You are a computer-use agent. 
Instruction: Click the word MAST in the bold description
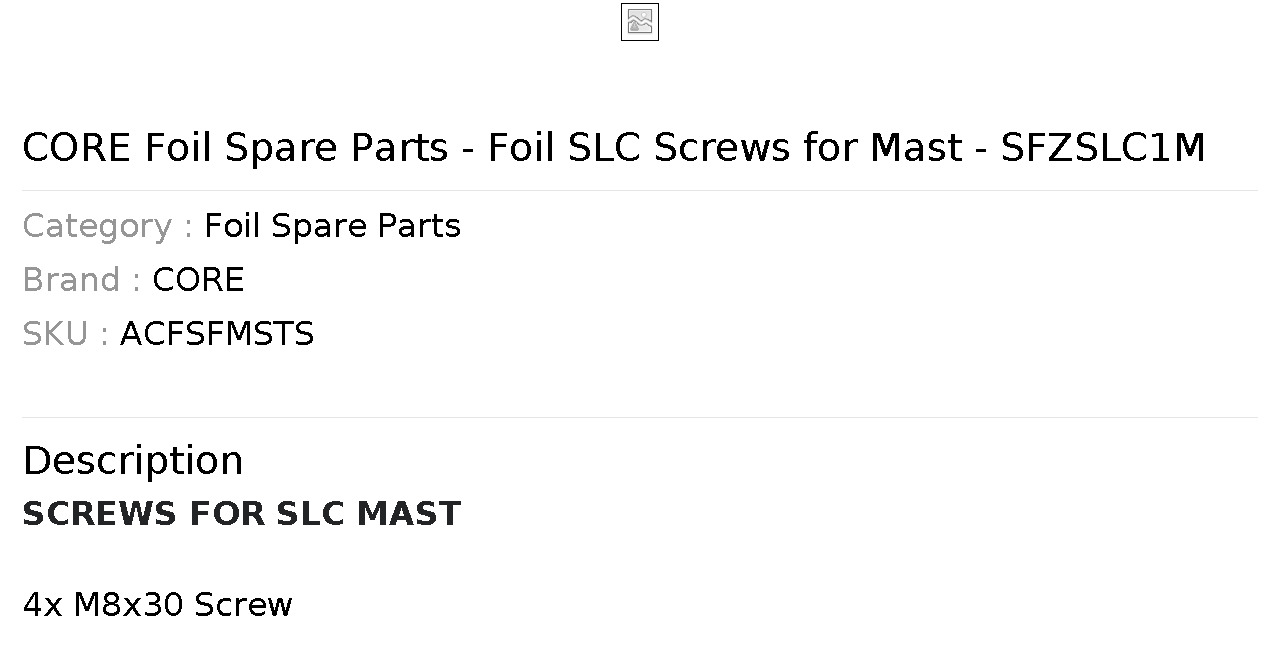409,514
